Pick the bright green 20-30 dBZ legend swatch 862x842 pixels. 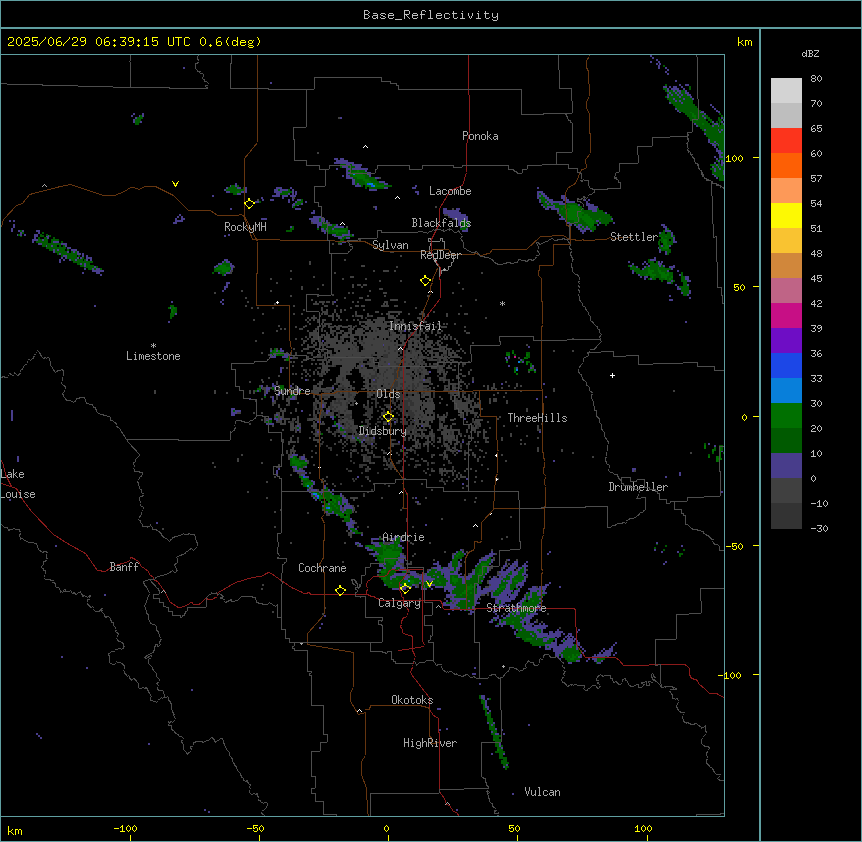[x=786, y=416]
